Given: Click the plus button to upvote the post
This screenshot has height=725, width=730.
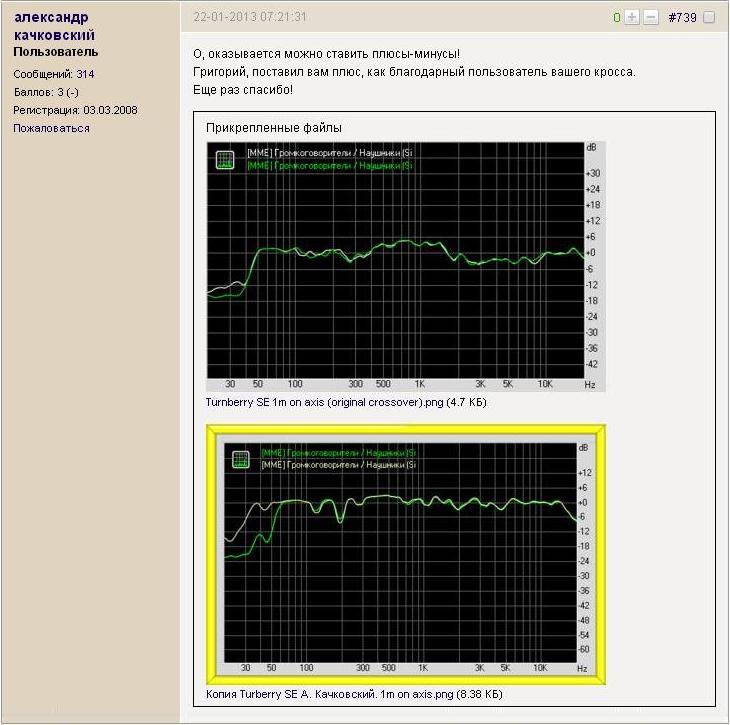Looking at the screenshot, I should click(x=632, y=18).
